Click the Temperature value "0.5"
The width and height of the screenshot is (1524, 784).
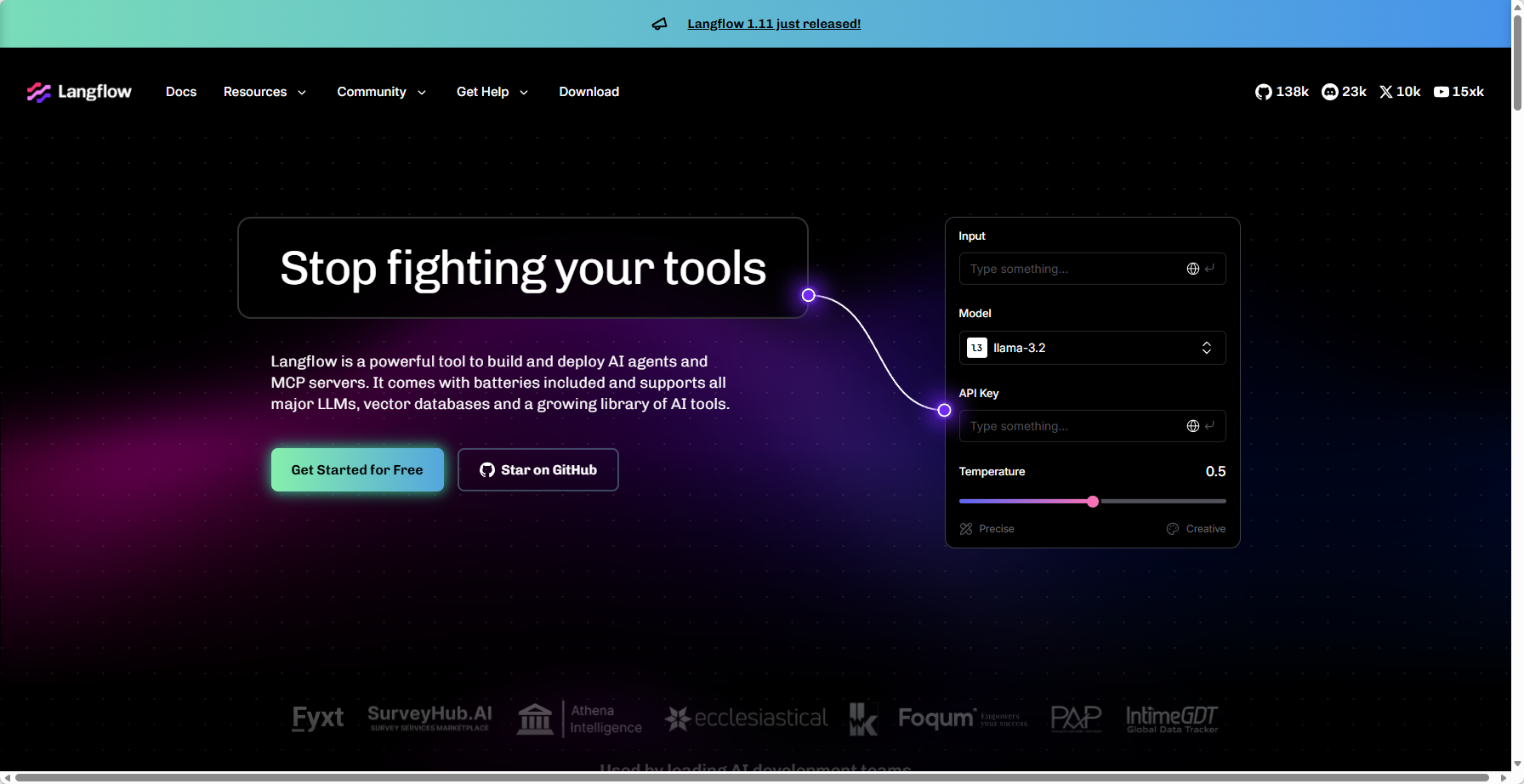click(x=1215, y=471)
